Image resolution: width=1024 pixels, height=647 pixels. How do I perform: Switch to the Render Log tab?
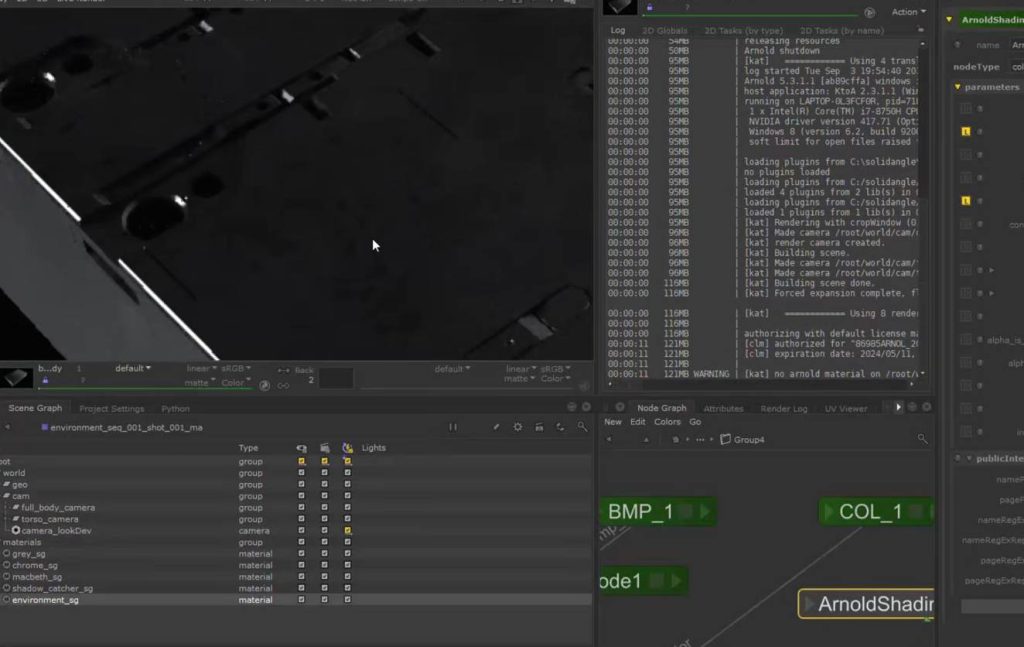point(783,408)
